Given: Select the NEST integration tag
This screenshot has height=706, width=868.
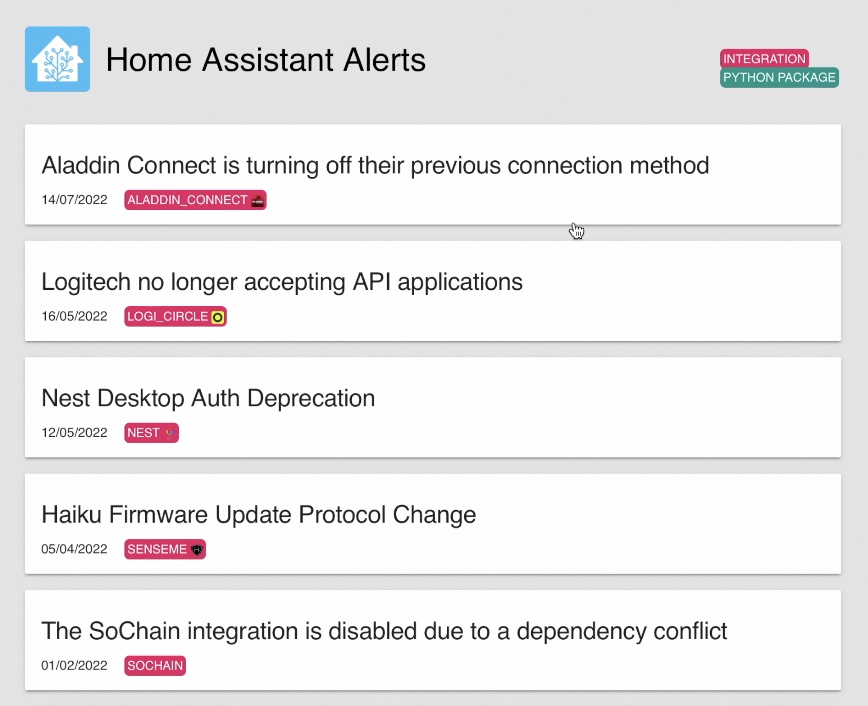Looking at the screenshot, I should [151, 433].
